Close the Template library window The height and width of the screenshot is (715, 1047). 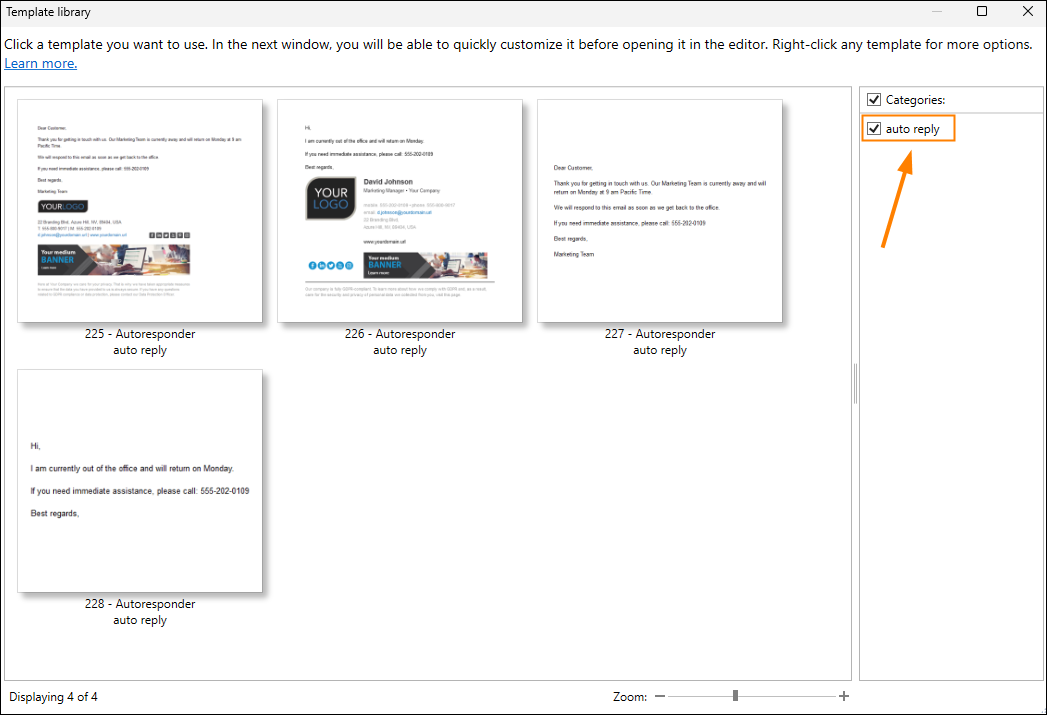point(1027,11)
